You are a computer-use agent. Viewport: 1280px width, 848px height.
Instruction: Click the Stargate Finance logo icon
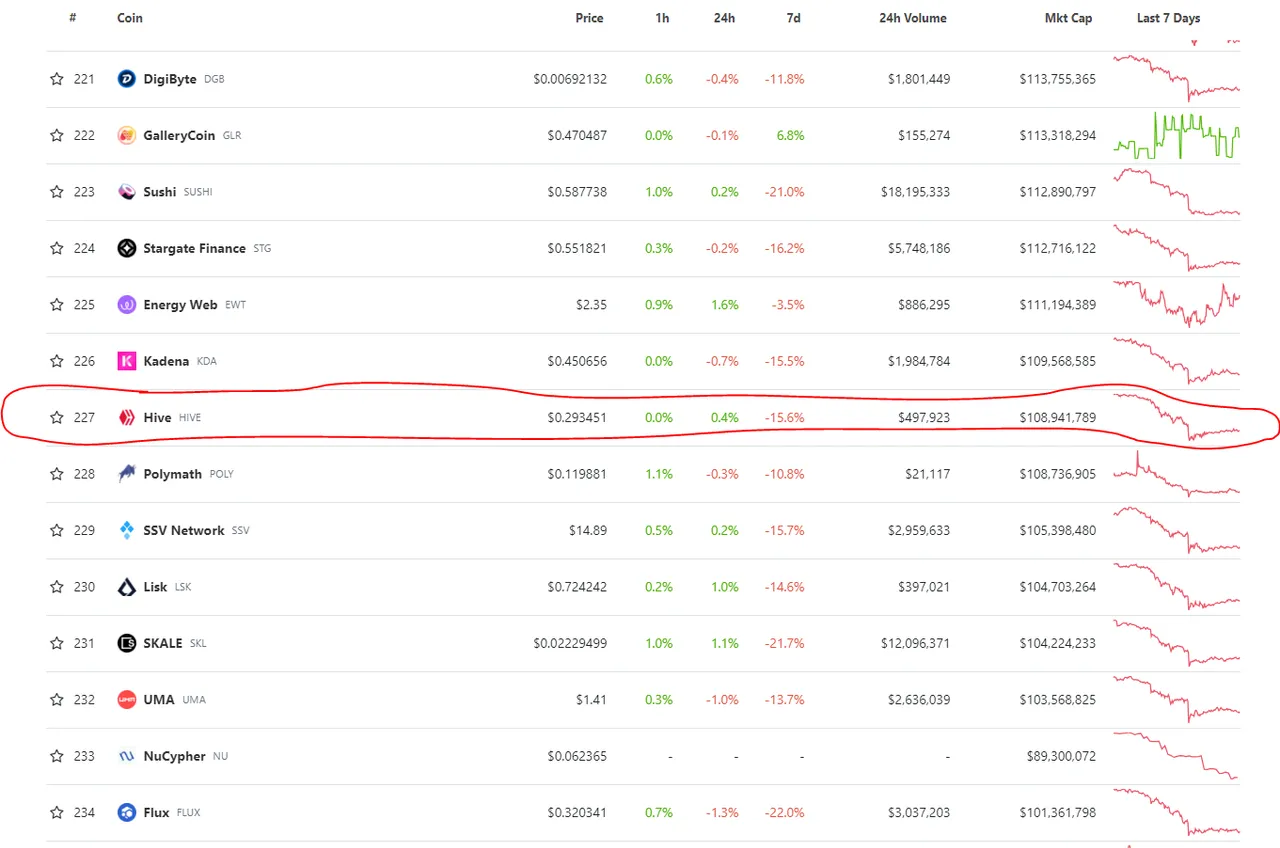[127, 248]
